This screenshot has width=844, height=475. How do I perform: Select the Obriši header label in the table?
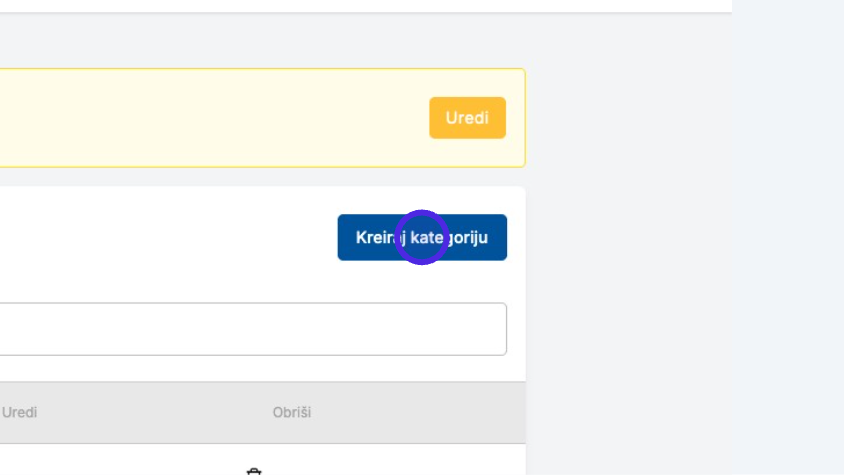click(x=292, y=413)
